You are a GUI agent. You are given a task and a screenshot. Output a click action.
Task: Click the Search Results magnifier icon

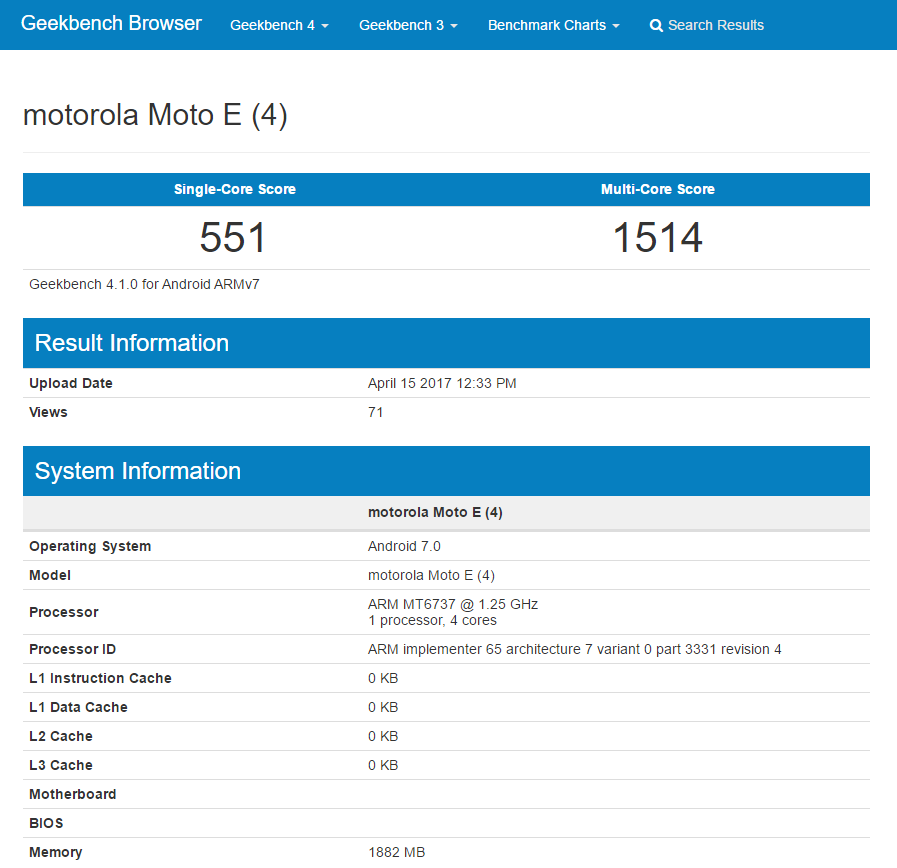[656, 26]
